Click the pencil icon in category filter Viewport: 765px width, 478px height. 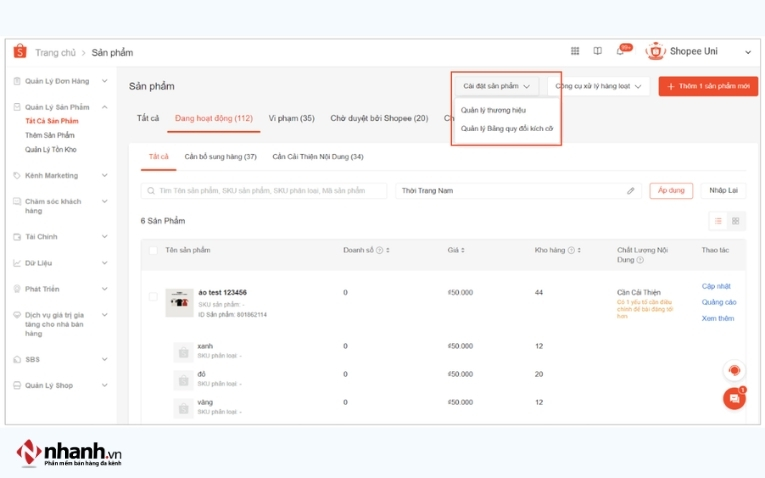(631, 190)
